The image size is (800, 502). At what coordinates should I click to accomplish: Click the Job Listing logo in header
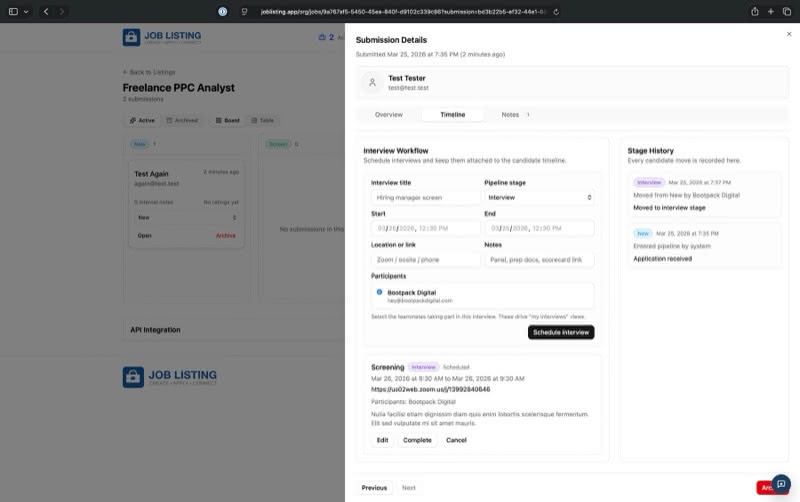click(162, 37)
